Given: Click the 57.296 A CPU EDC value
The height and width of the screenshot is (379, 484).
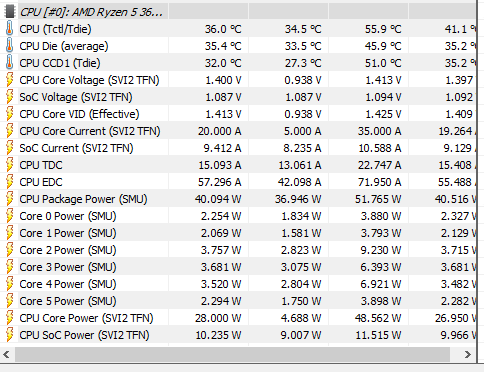Looking at the screenshot, I should pos(220,182).
